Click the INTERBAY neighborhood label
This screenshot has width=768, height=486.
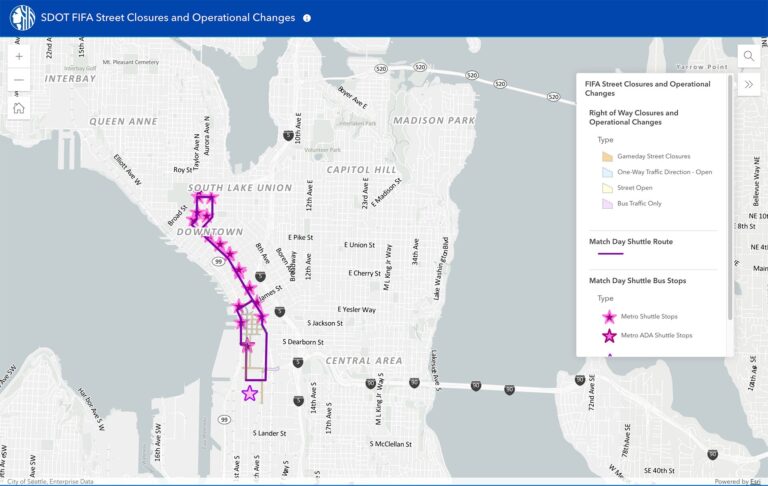pos(70,78)
